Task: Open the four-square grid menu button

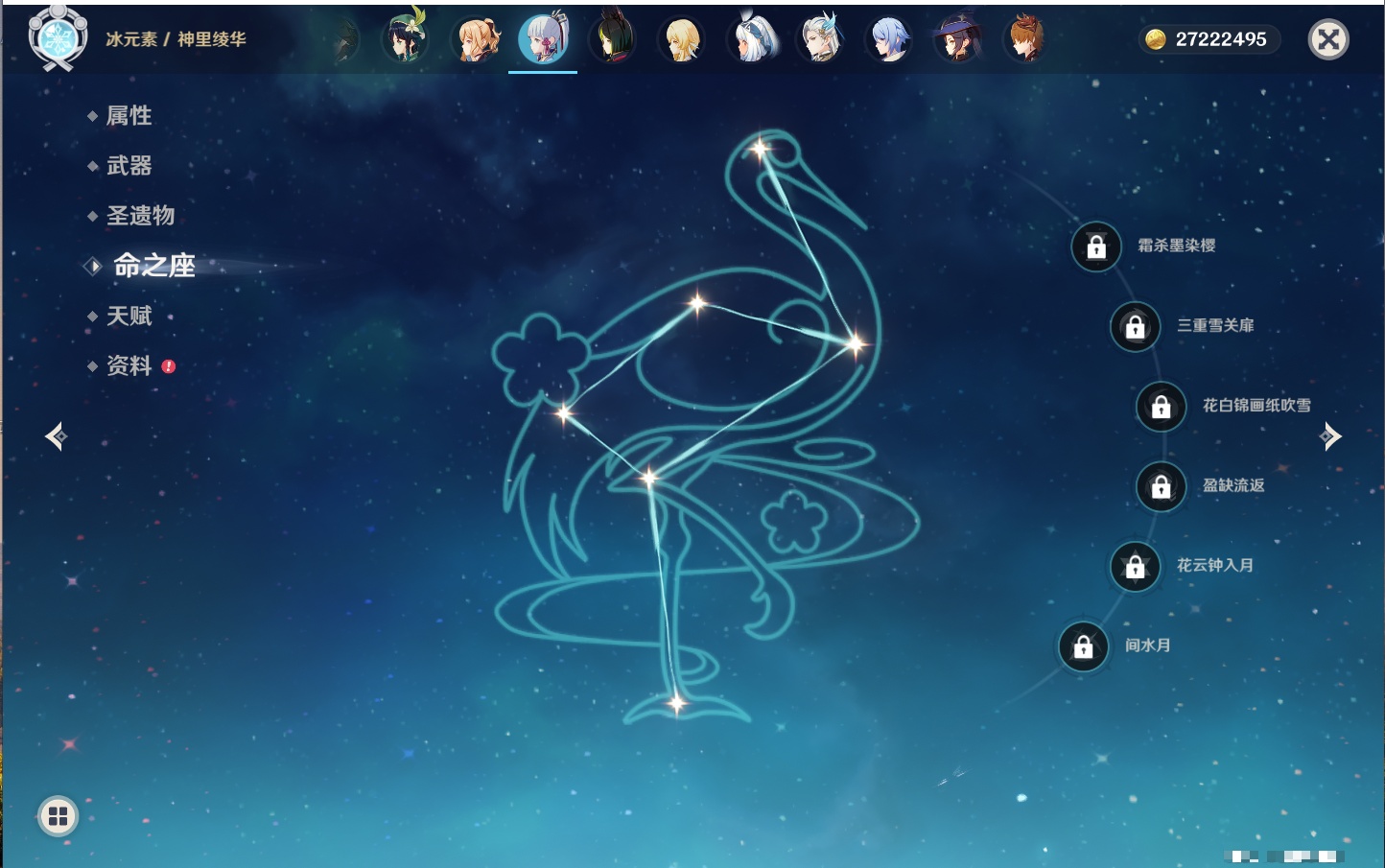Action: point(58,816)
